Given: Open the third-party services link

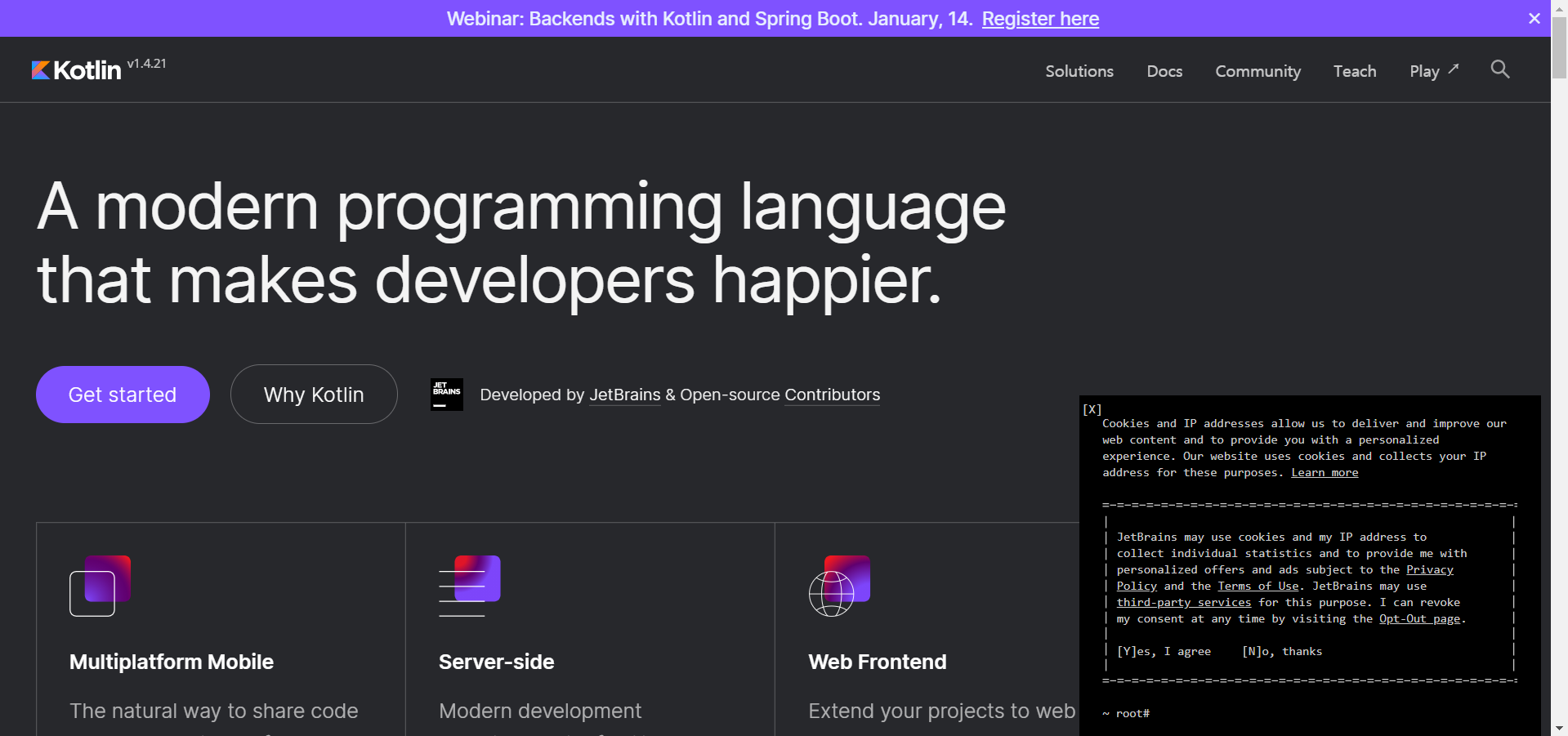Looking at the screenshot, I should click(1183, 602).
